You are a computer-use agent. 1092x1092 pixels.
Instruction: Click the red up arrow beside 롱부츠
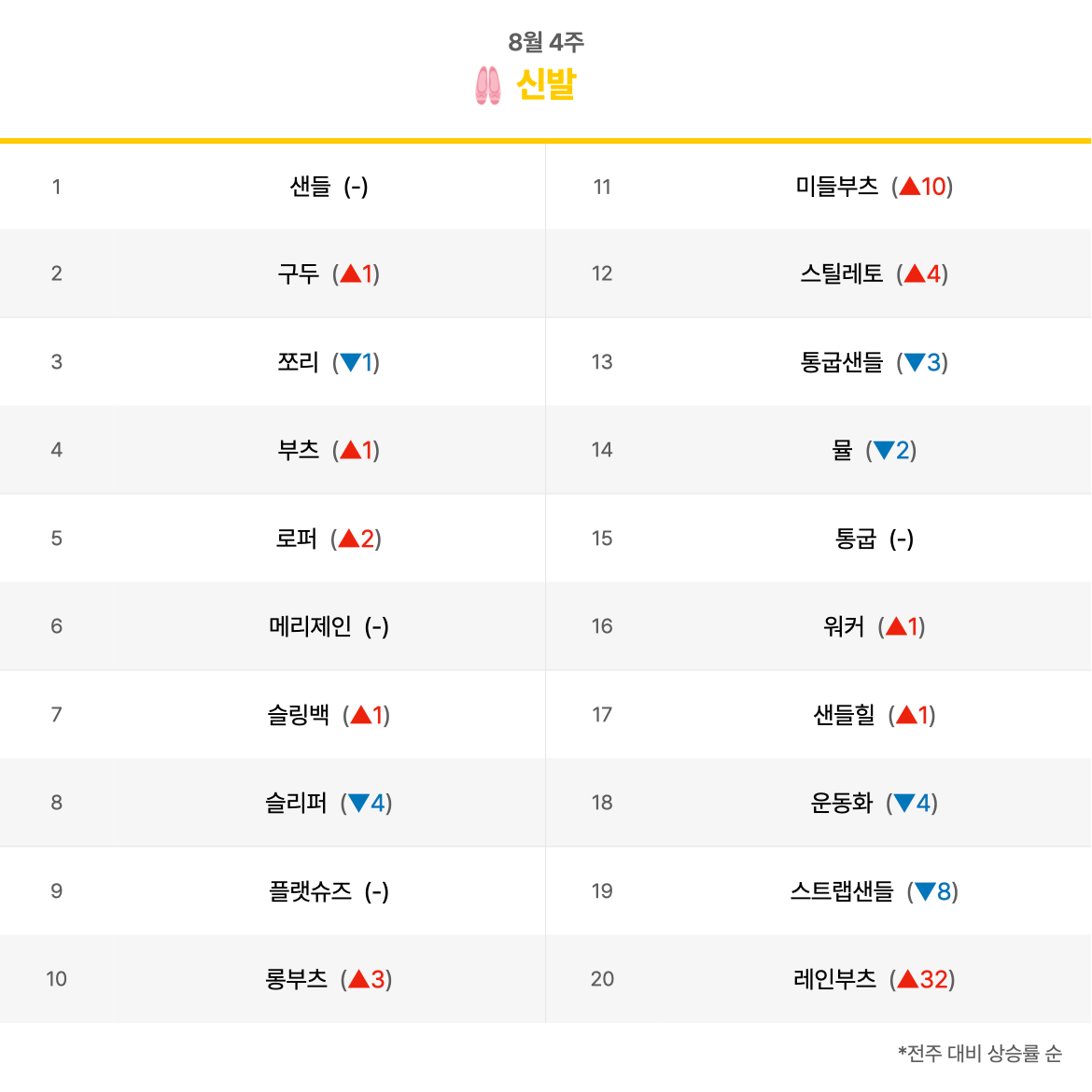point(358,978)
